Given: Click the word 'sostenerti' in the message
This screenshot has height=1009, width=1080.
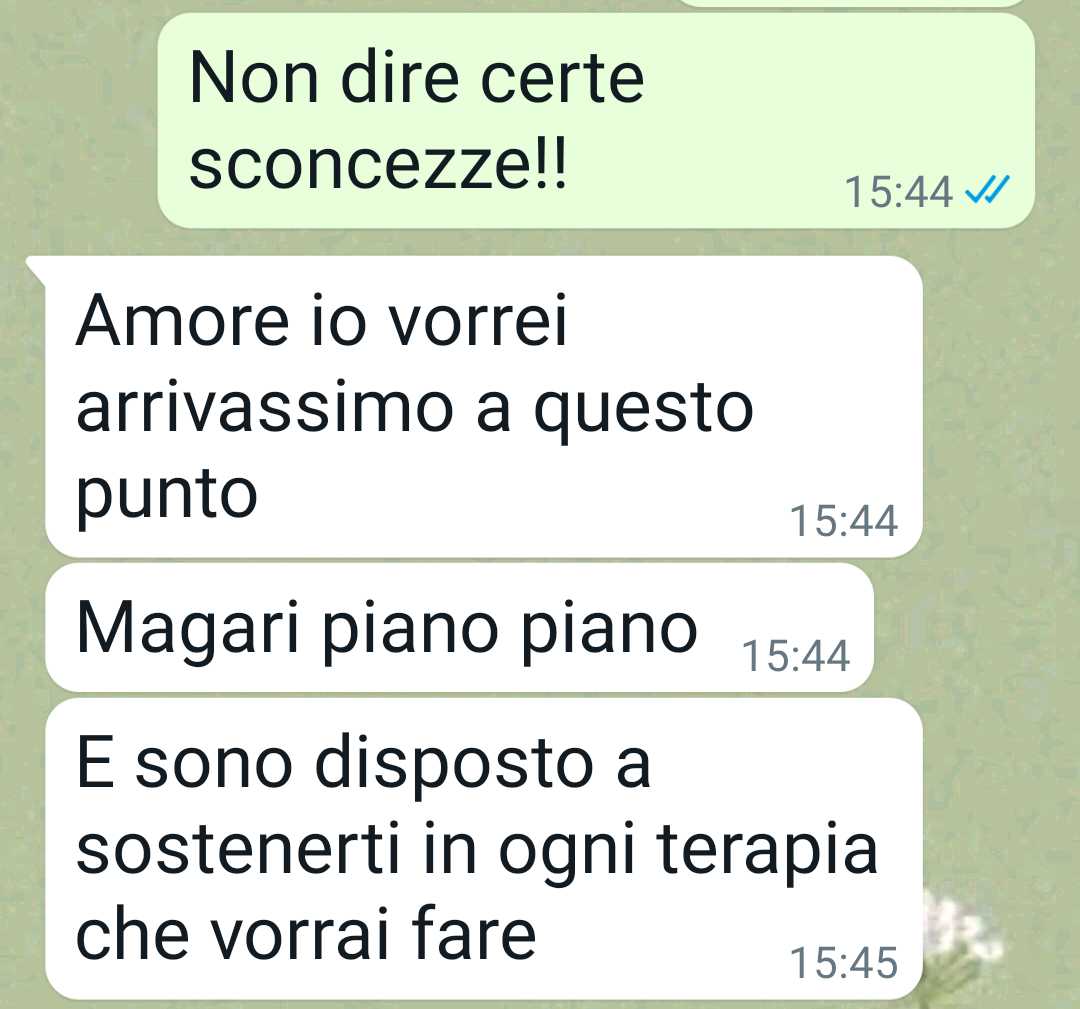Looking at the screenshot, I should pyautogui.click(x=238, y=849).
